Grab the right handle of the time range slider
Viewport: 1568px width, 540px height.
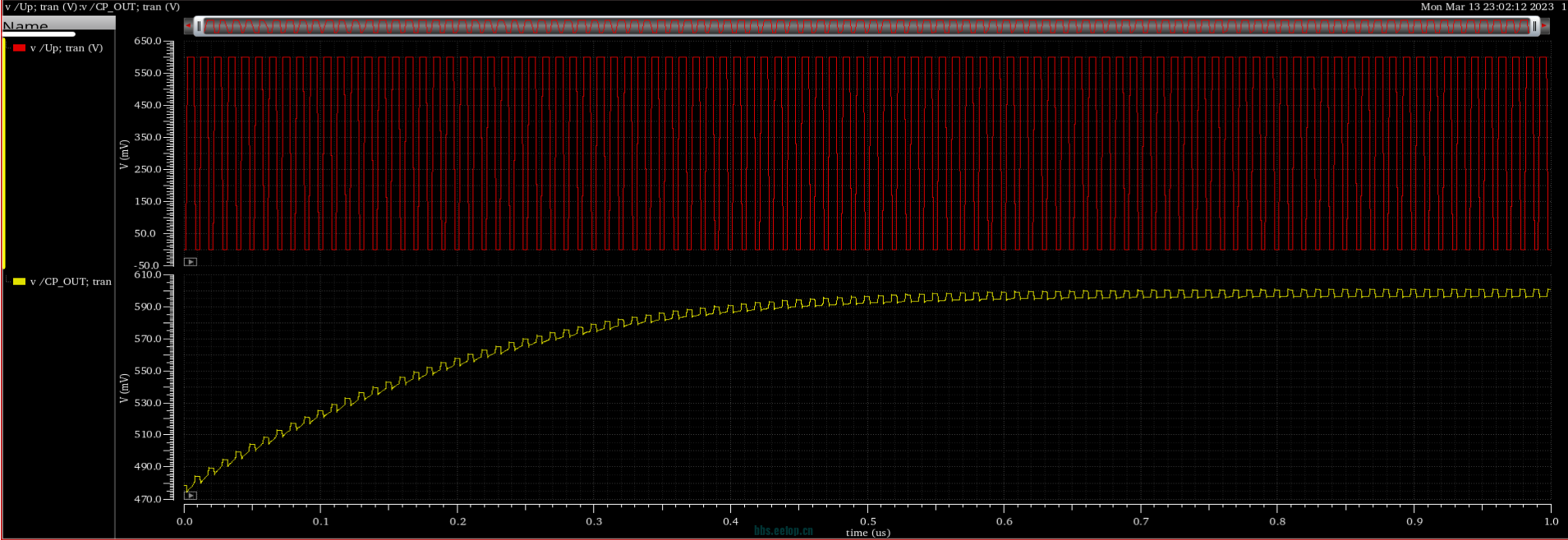(1534, 26)
